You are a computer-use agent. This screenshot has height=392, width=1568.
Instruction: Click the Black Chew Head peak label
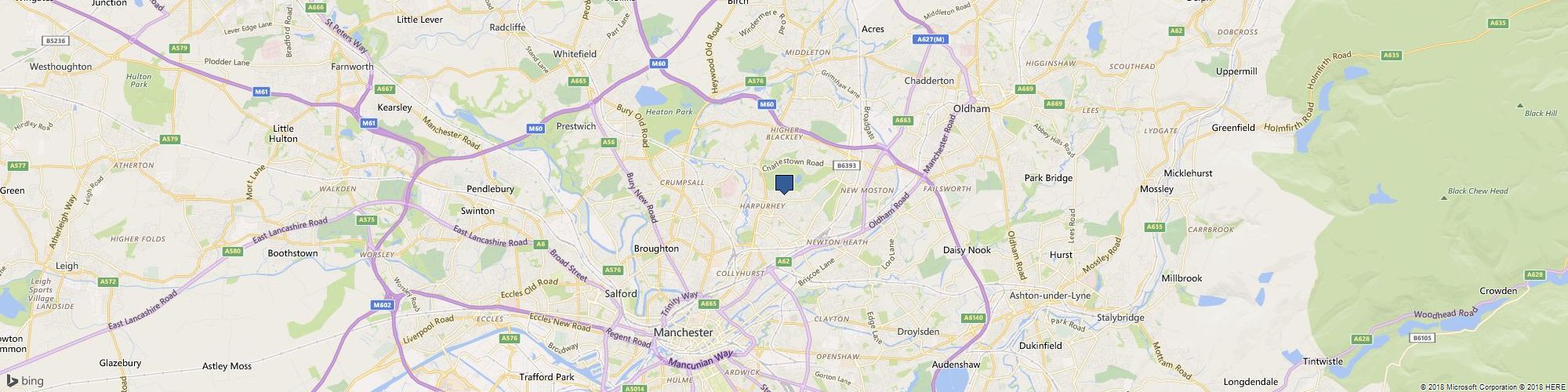pos(1478,191)
